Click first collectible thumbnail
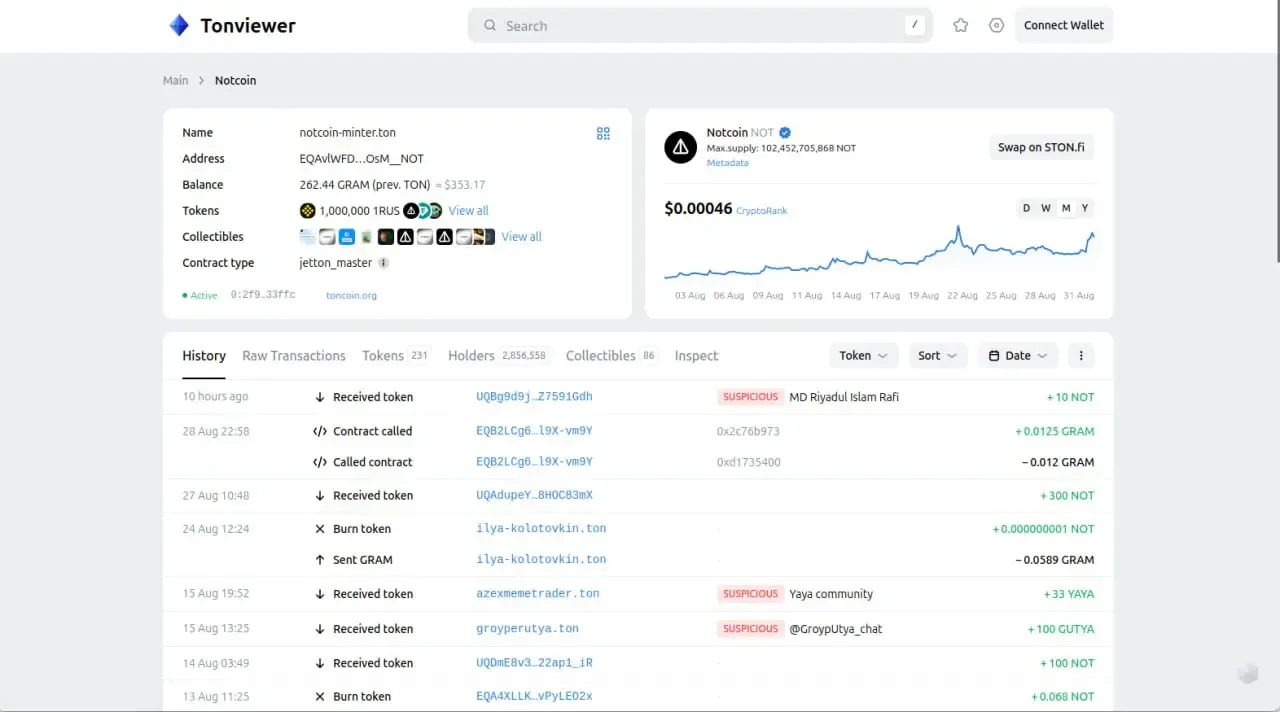 307,237
